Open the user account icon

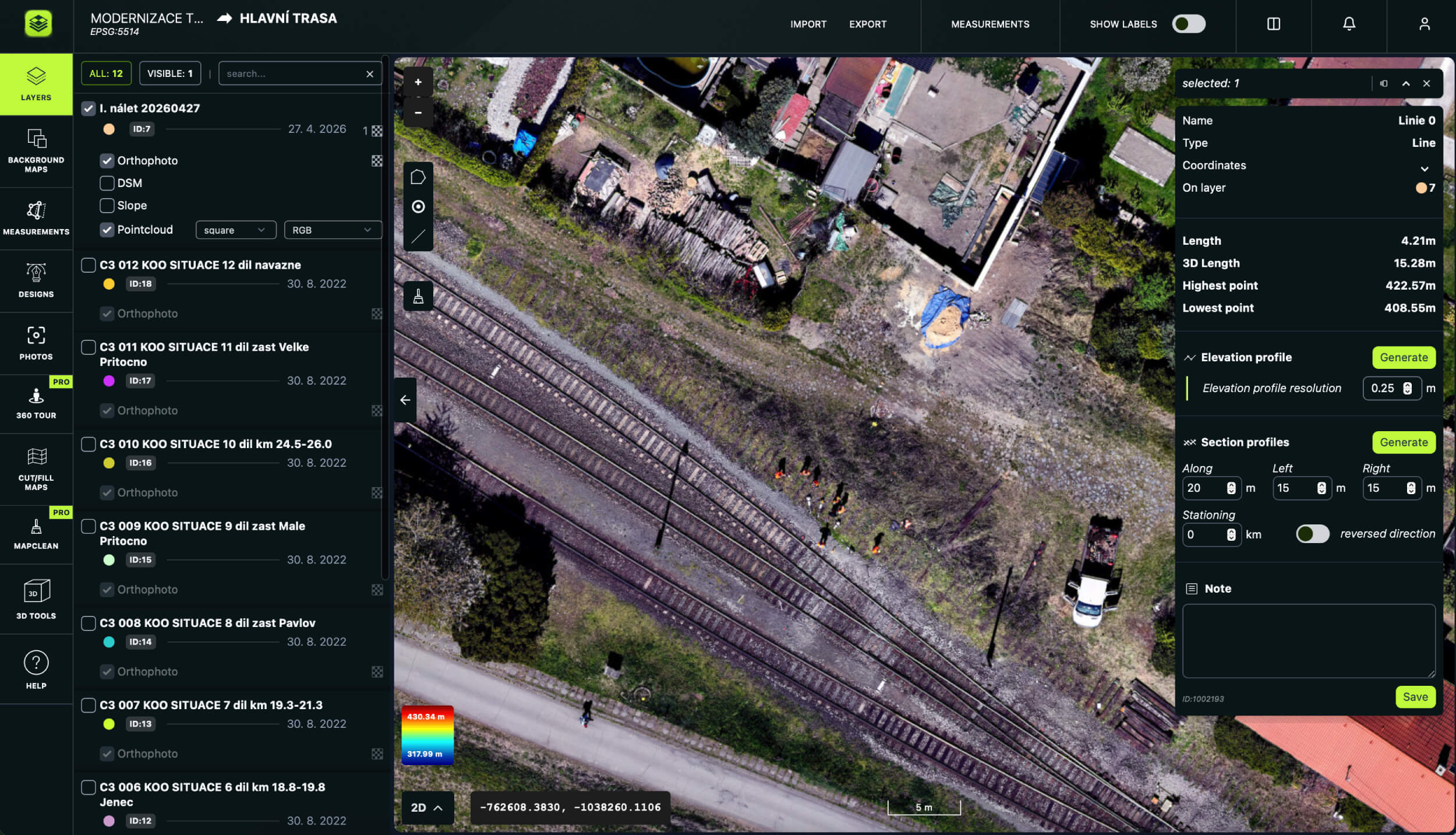[1425, 24]
